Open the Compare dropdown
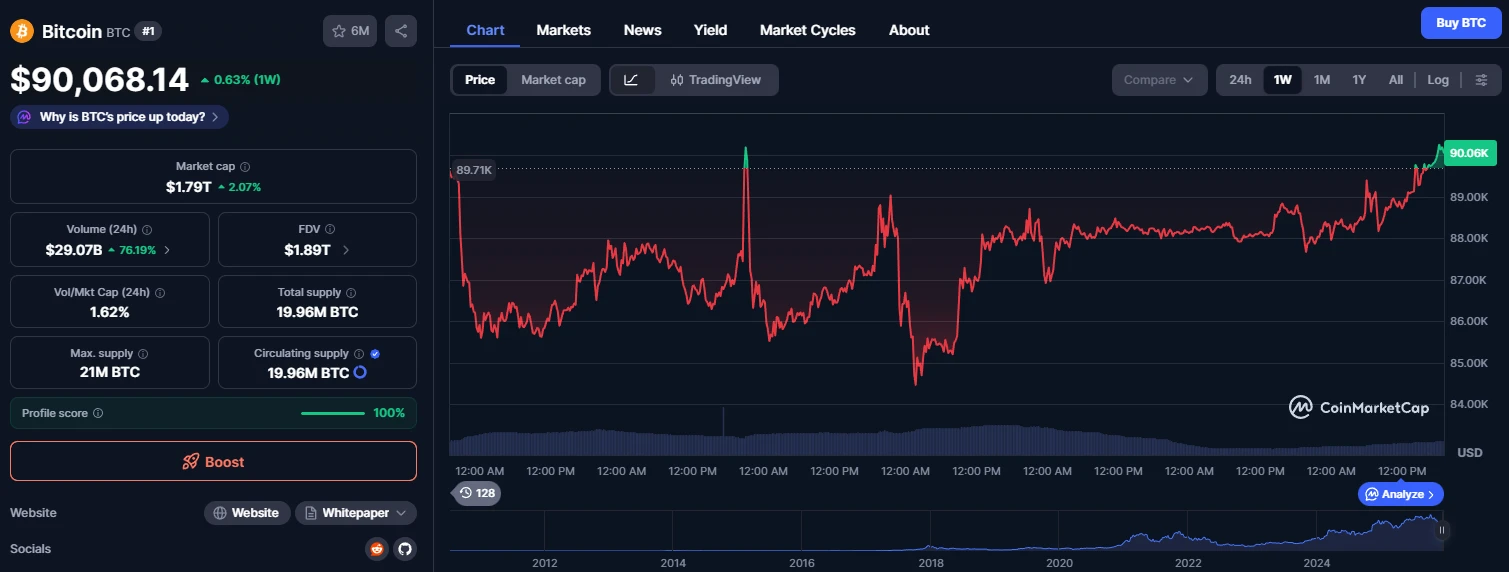Screen dimensions: 1509x572 tap(1159, 80)
